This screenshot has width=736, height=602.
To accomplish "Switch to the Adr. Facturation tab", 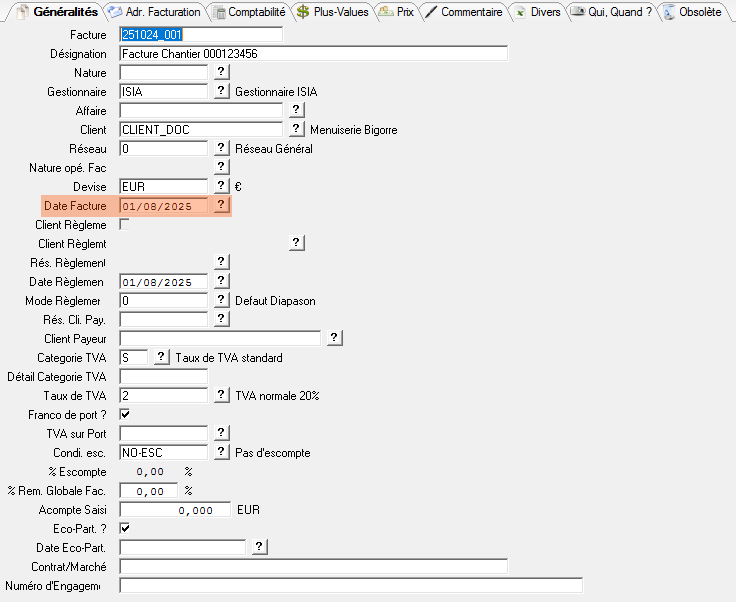I will tap(155, 12).
